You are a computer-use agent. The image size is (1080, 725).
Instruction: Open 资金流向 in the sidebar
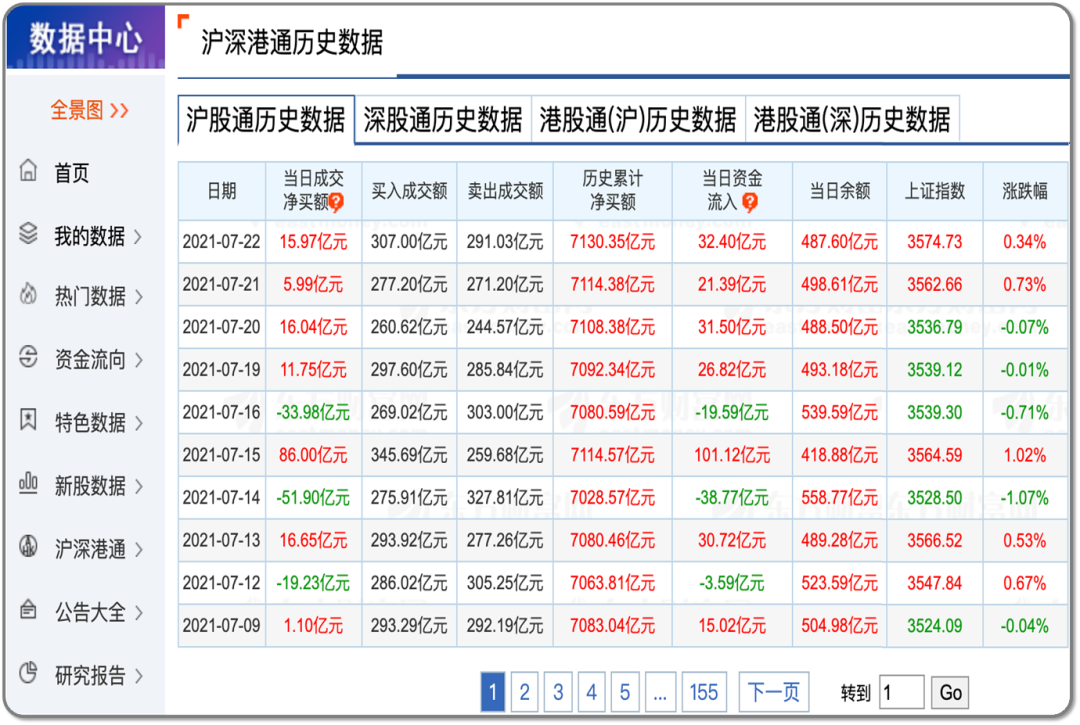(x=90, y=359)
